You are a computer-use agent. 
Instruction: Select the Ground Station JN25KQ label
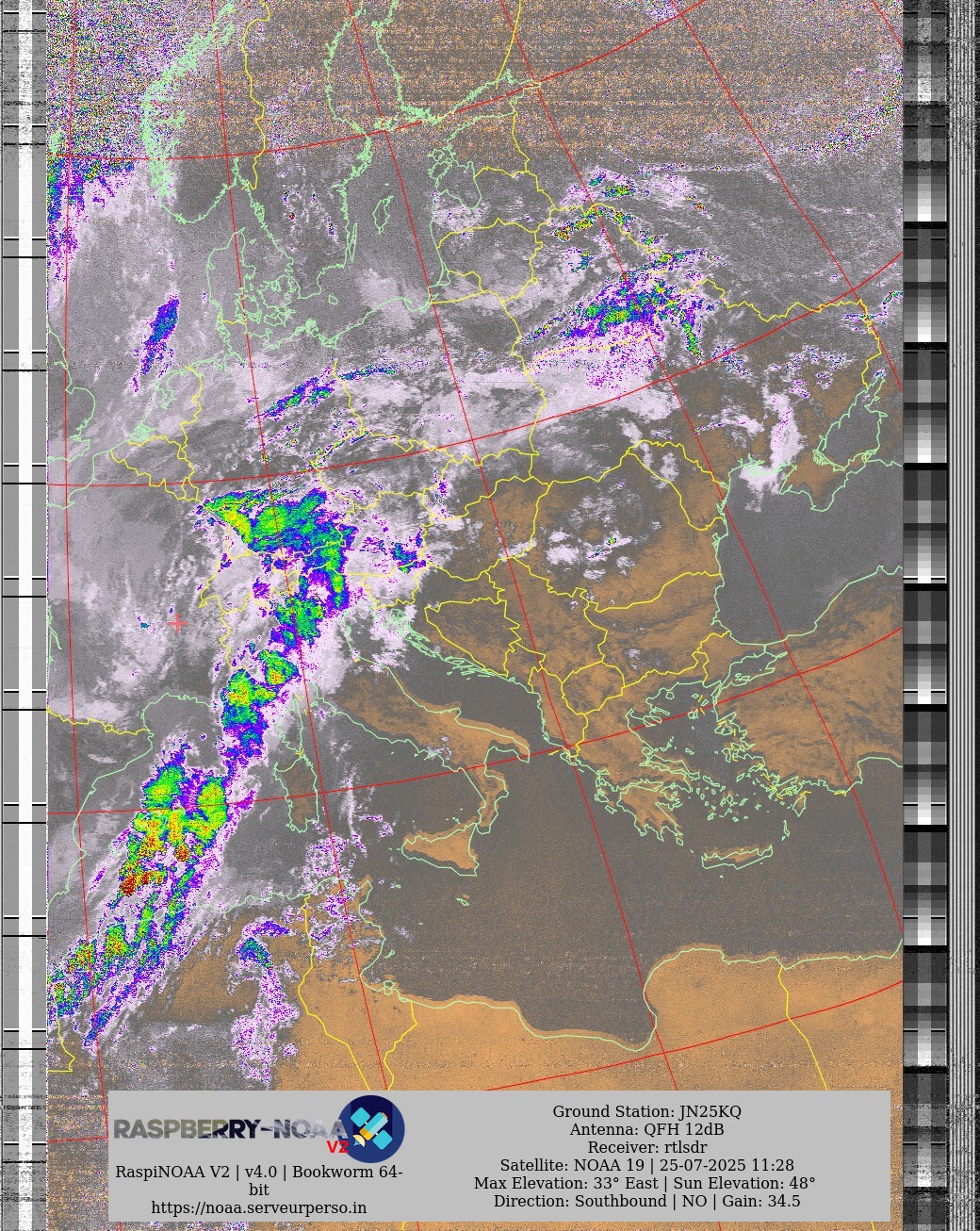coord(646,1112)
